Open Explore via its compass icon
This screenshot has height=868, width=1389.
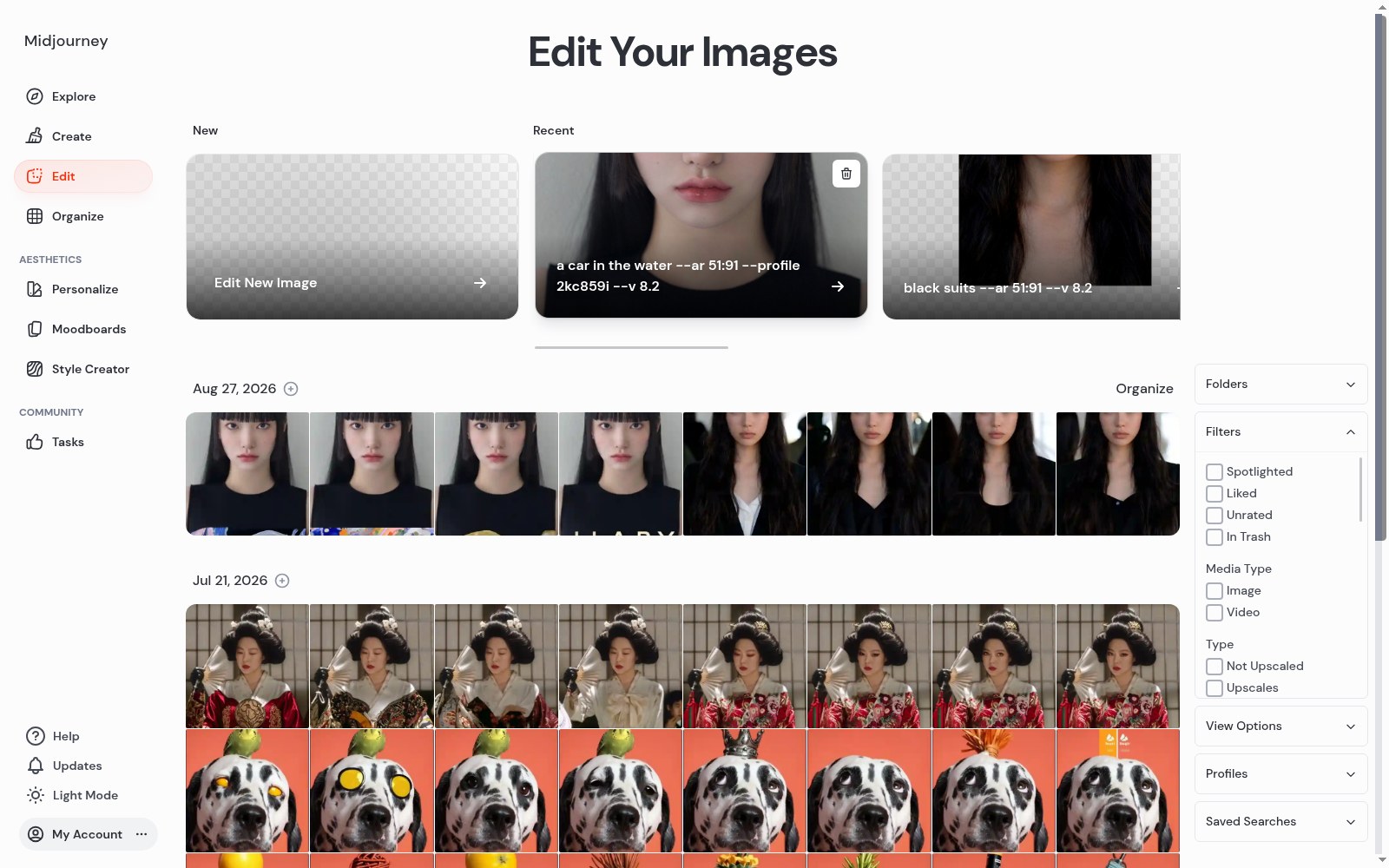pyautogui.click(x=35, y=96)
